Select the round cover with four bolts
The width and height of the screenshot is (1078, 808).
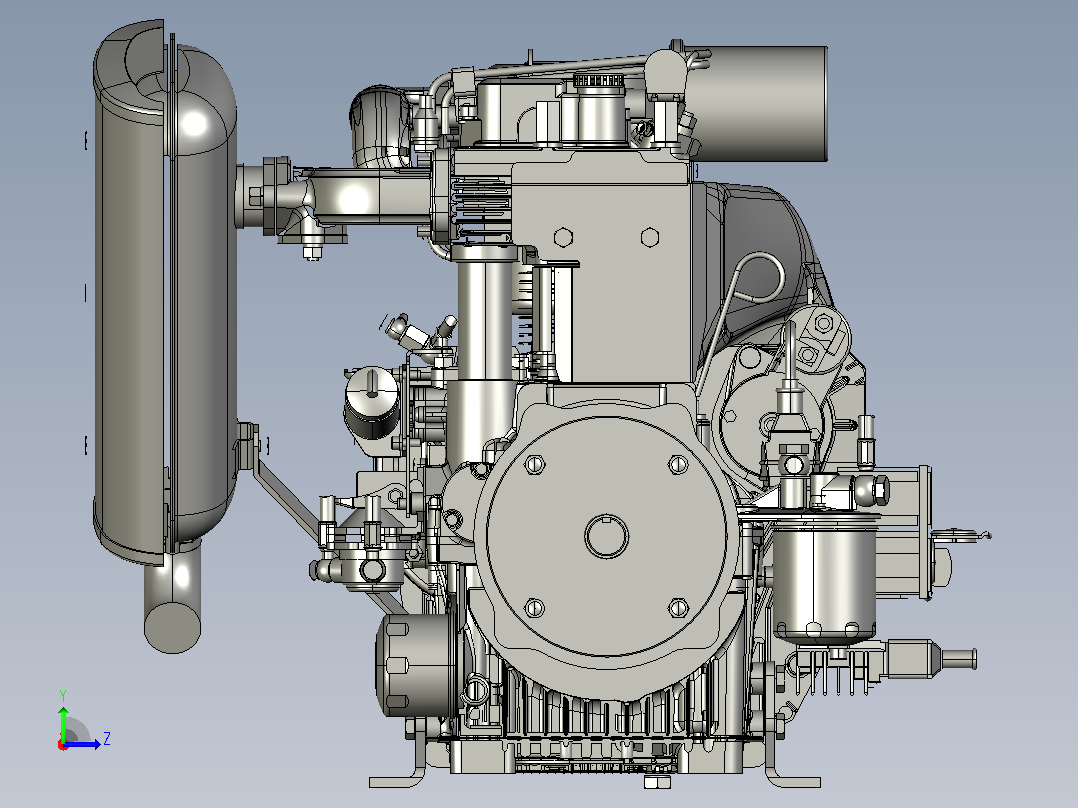point(606,536)
